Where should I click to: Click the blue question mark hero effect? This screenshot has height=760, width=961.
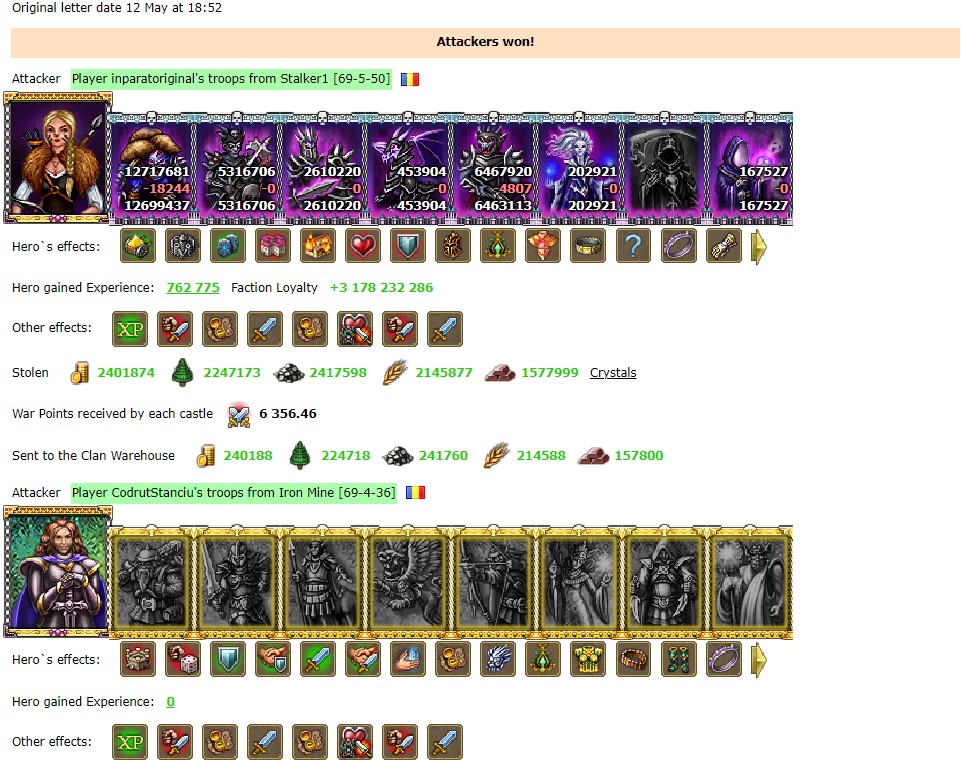click(633, 246)
